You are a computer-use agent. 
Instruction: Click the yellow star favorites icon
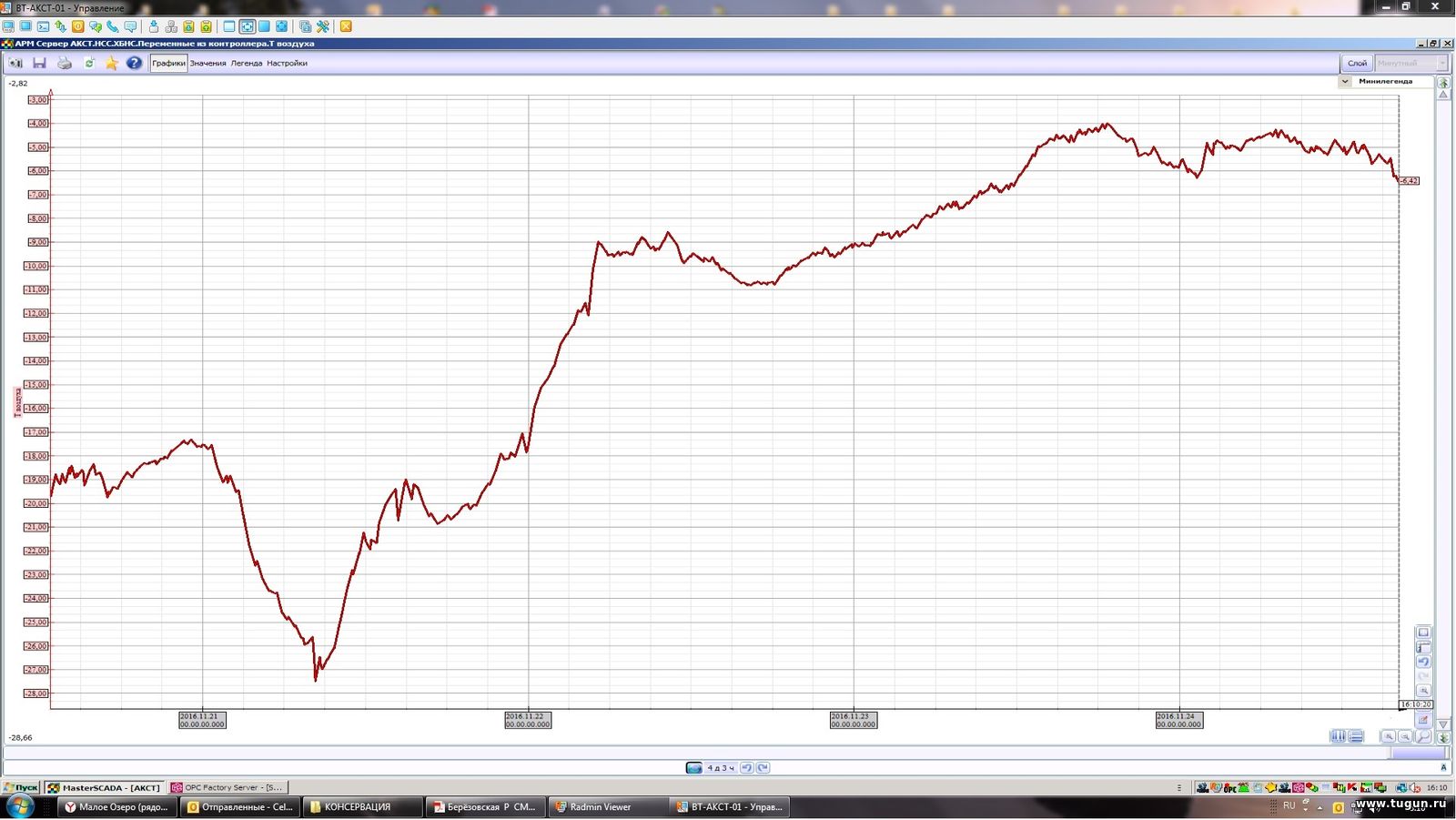click(x=112, y=63)
